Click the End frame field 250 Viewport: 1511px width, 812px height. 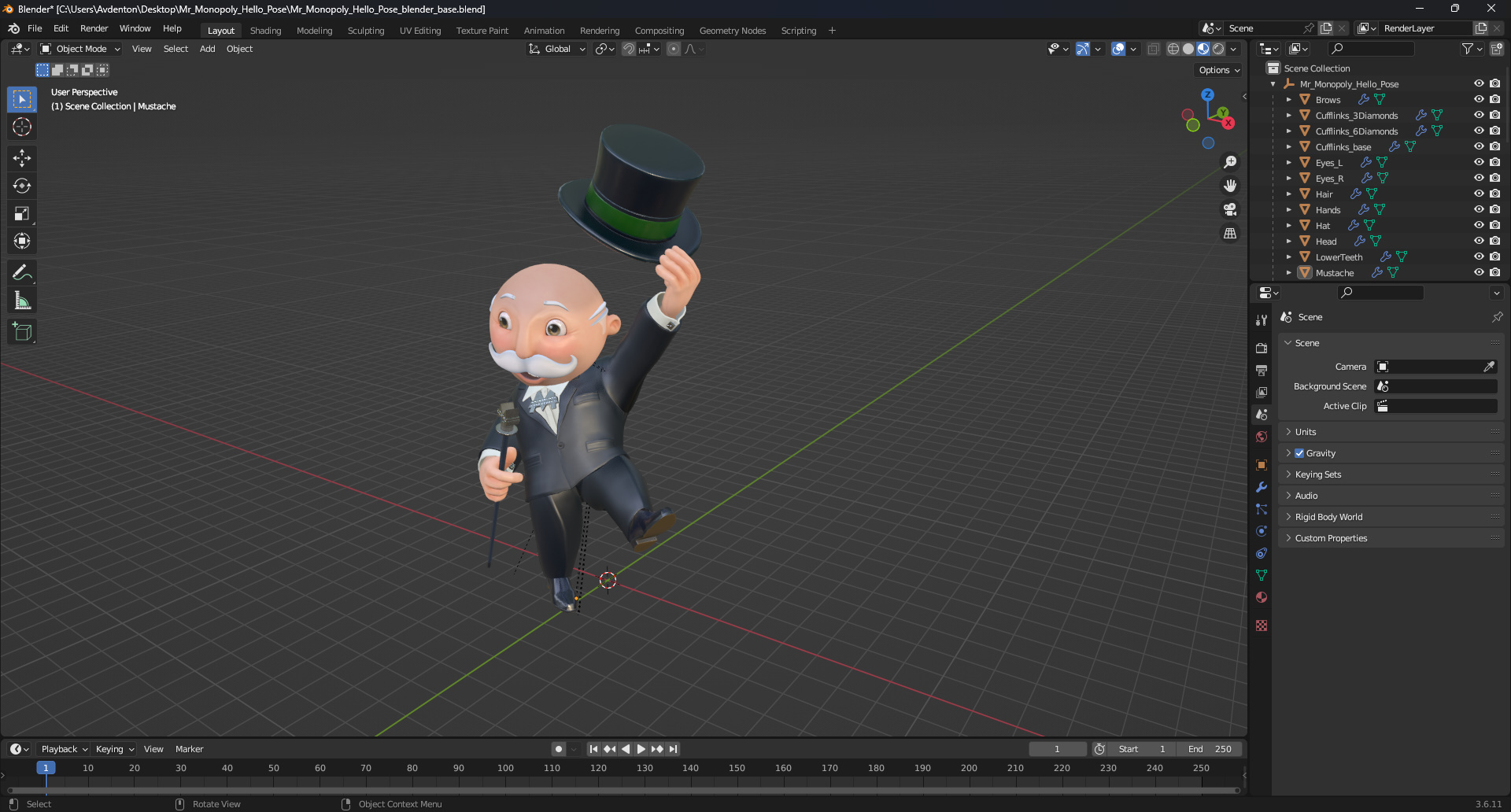pos(1210,749)
